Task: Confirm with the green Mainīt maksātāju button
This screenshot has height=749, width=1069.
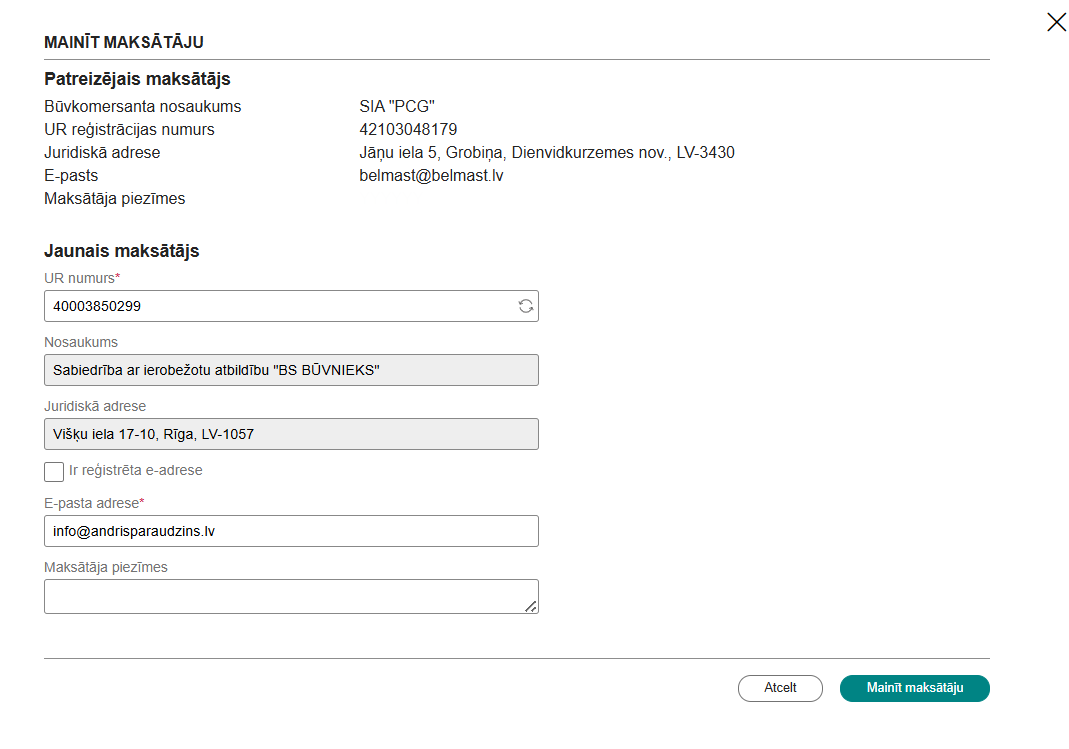Action: point(914,688)
